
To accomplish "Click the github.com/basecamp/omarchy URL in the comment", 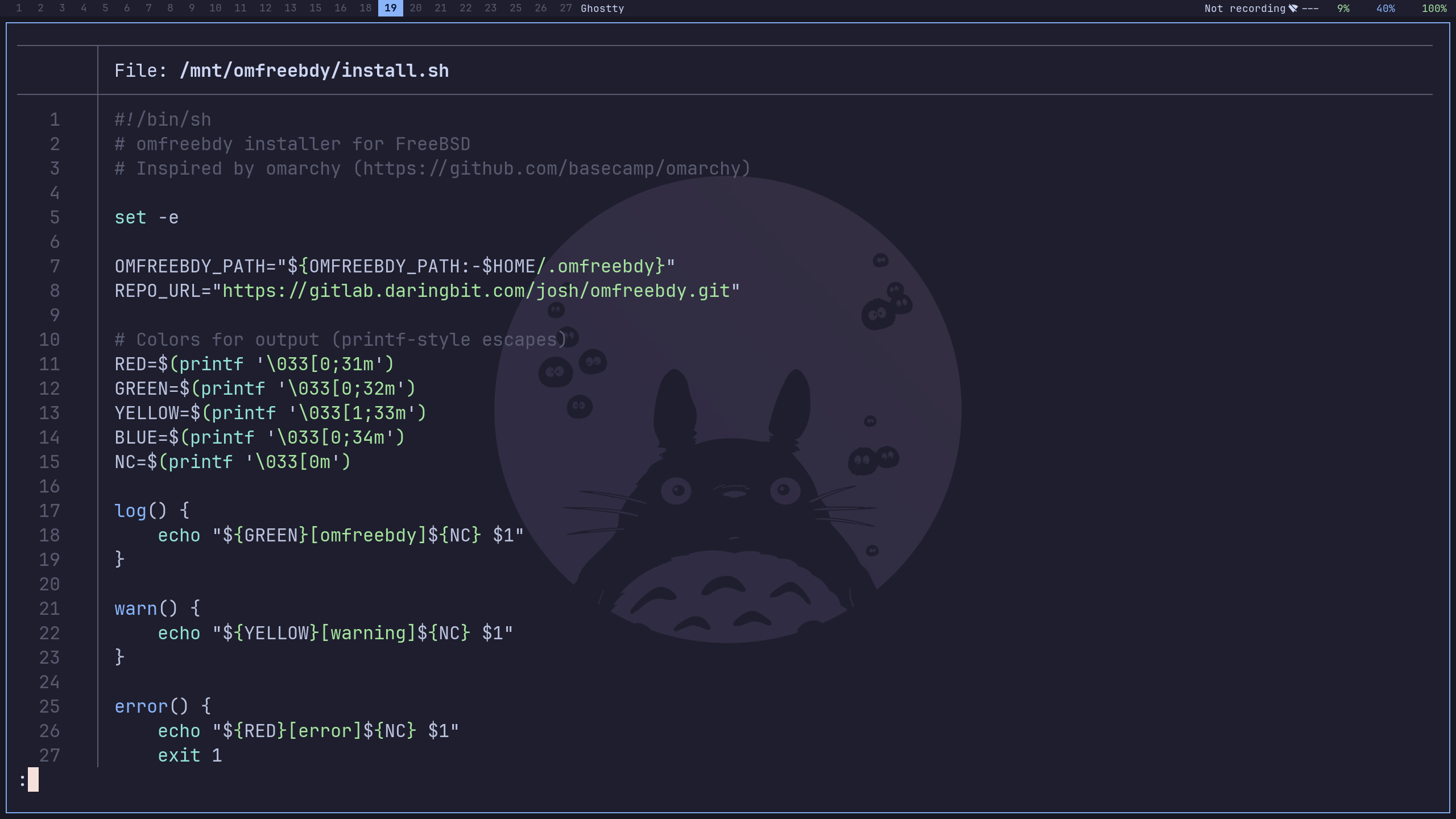I will point(551,168).
